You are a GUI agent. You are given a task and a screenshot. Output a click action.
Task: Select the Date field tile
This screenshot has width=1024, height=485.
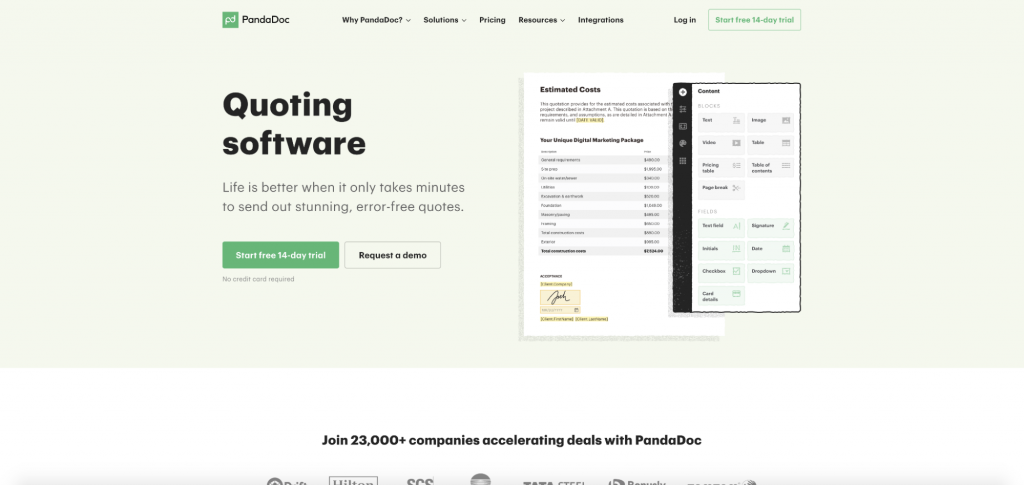(x=771, y=249)
